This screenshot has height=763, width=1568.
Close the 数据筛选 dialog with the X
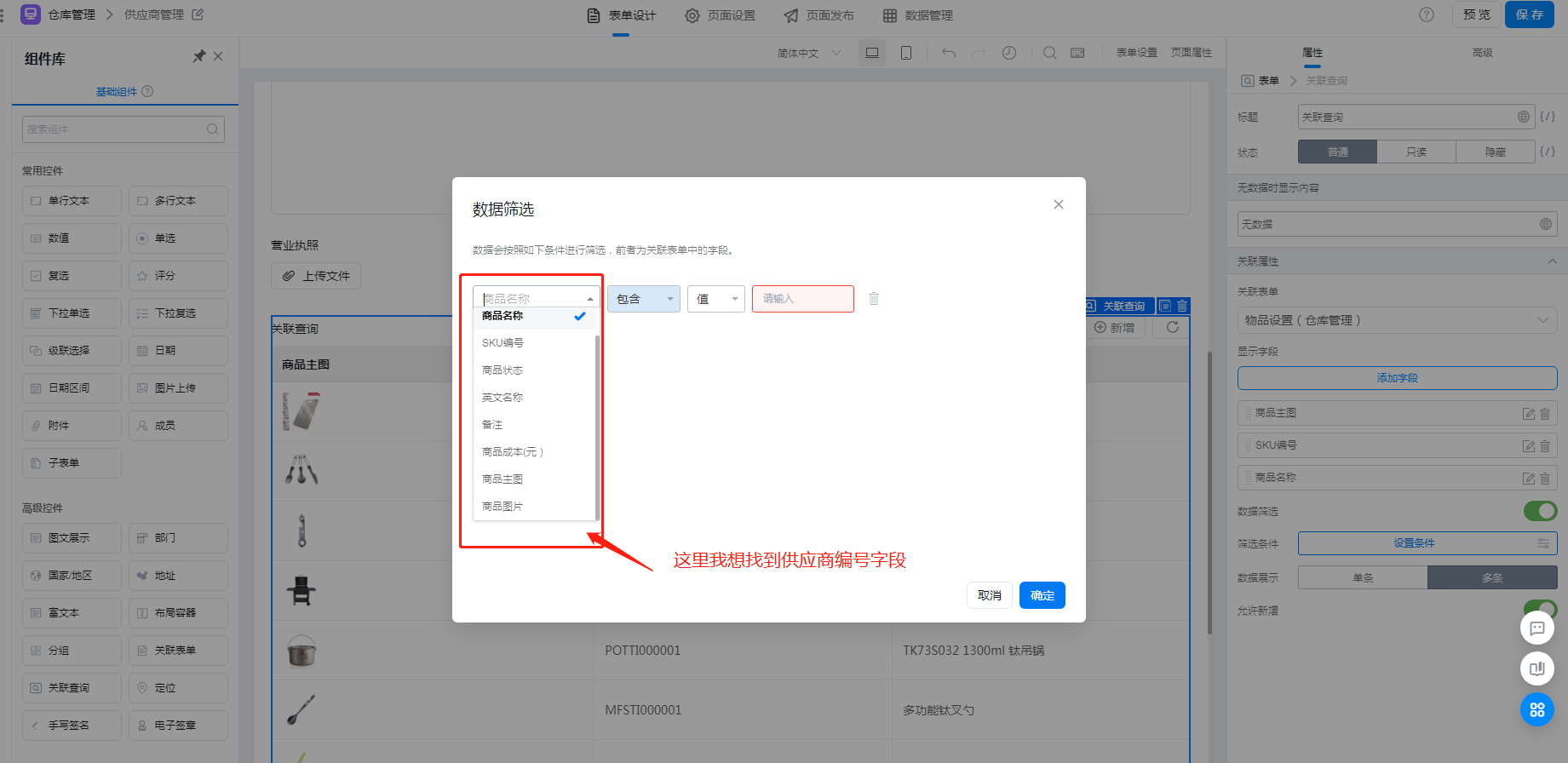point(1059,204)
